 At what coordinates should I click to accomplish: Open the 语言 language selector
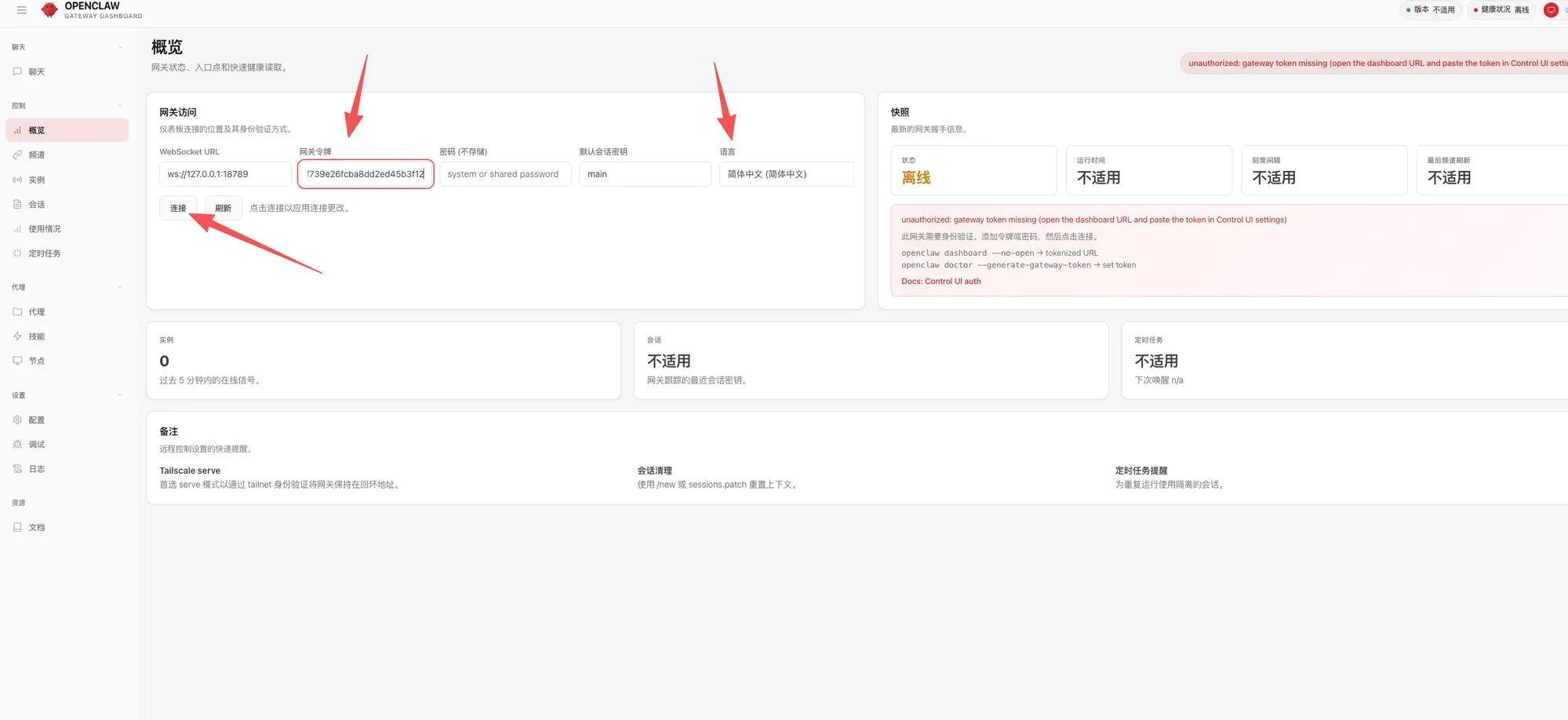point(786,173)
